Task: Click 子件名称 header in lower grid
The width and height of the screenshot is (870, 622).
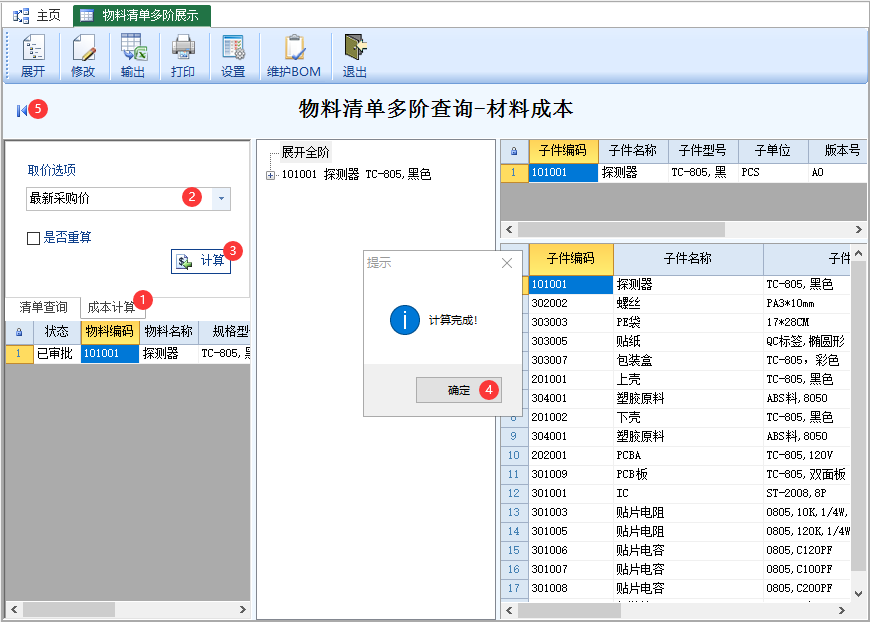Action: click(x=688, y=259)
